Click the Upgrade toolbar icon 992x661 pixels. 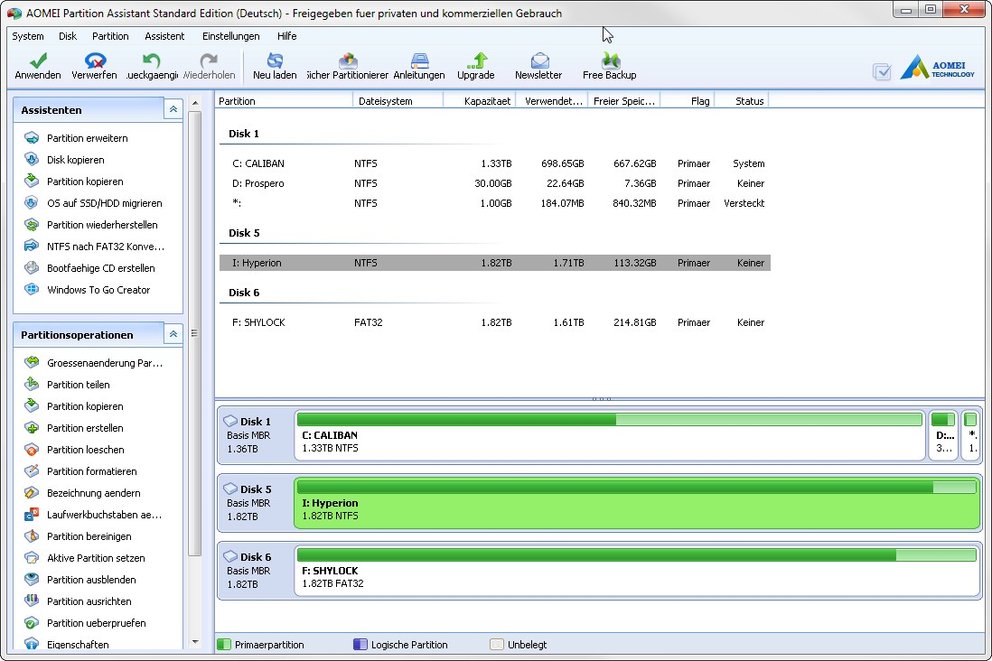click(476, 61)
